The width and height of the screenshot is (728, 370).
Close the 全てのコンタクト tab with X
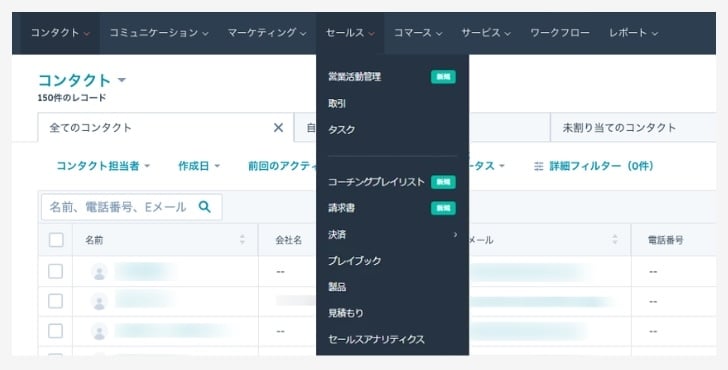point(278,128)
